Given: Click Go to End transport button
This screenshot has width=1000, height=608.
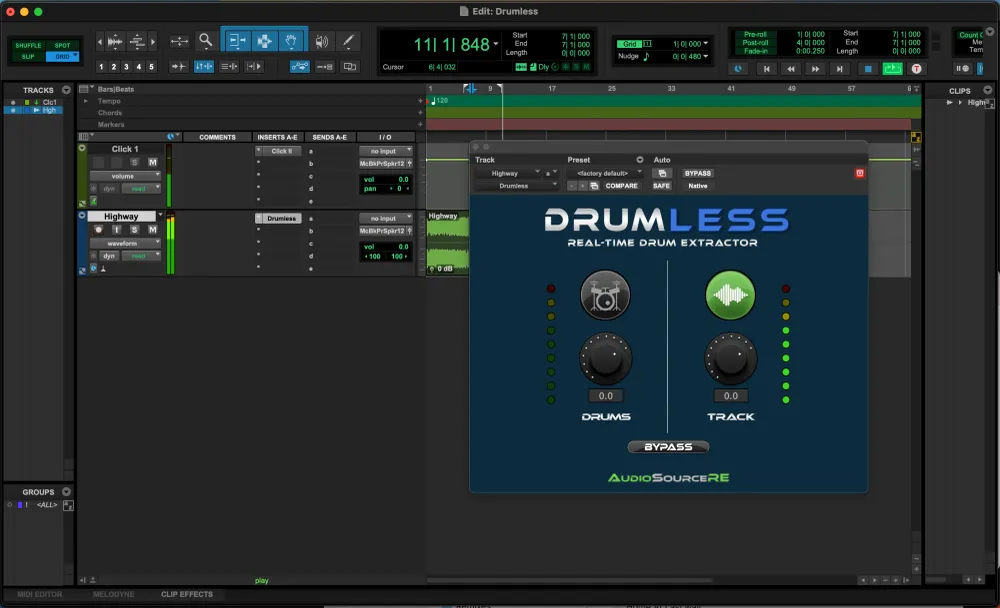Looking at the screenshot, I should (839, 69).
